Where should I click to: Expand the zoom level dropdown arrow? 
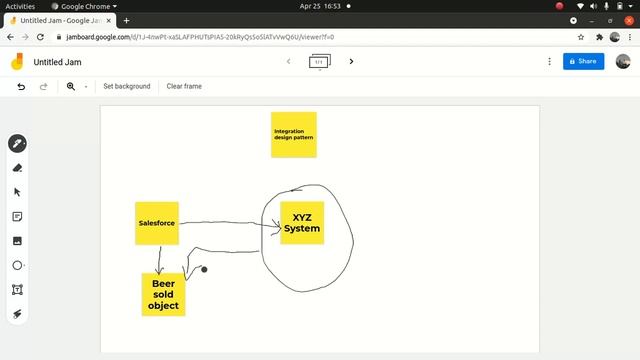pyautogui.click(x=86, y=87)
